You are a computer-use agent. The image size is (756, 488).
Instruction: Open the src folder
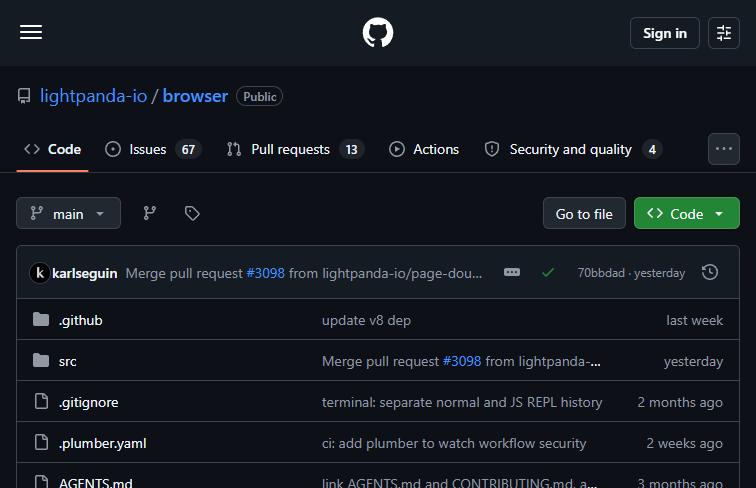click(x=68, y=361)
